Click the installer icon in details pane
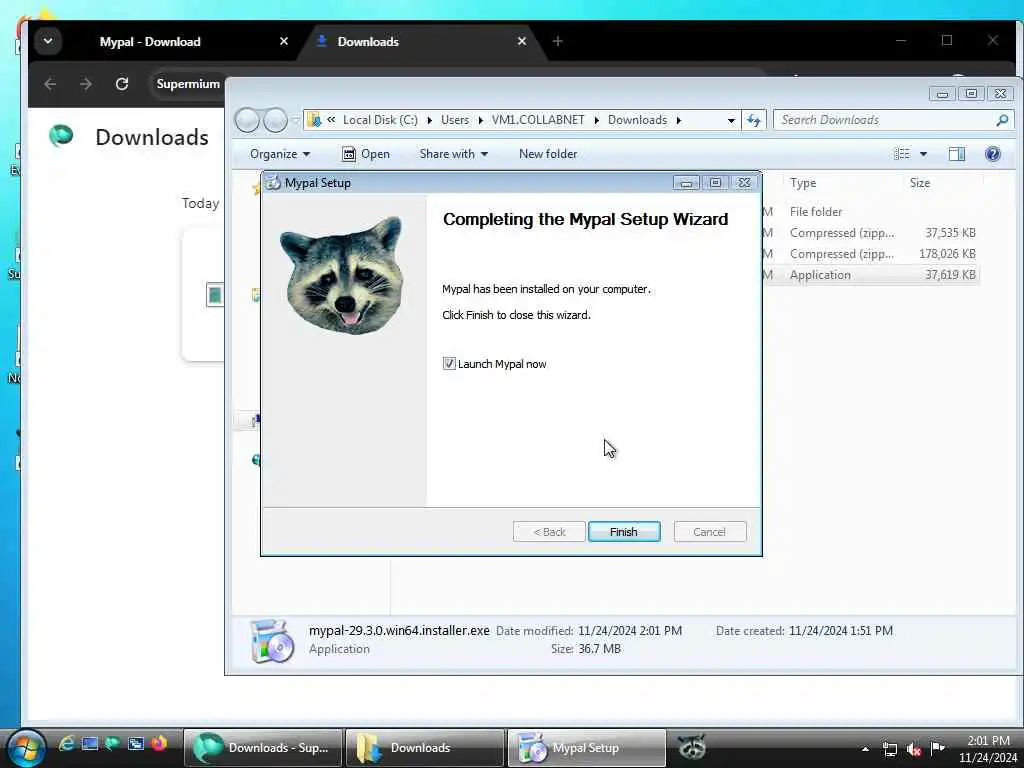The width and height of the screenshot is (1024, 768). (272, 641)
